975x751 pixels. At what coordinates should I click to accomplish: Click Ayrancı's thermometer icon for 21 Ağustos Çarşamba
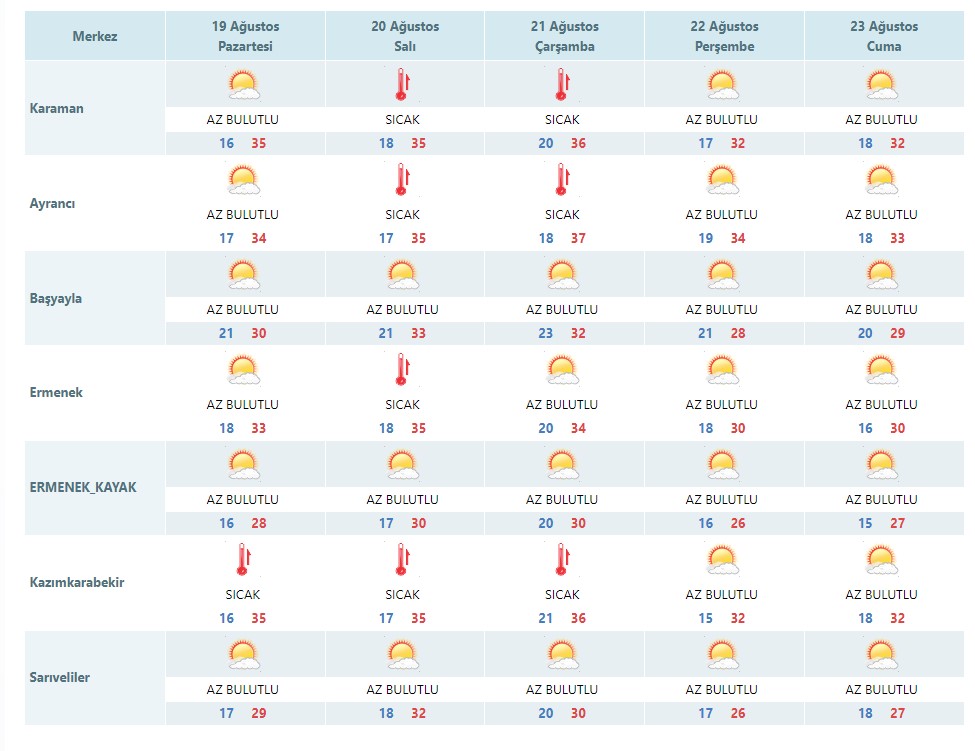[x=563, y=180]
